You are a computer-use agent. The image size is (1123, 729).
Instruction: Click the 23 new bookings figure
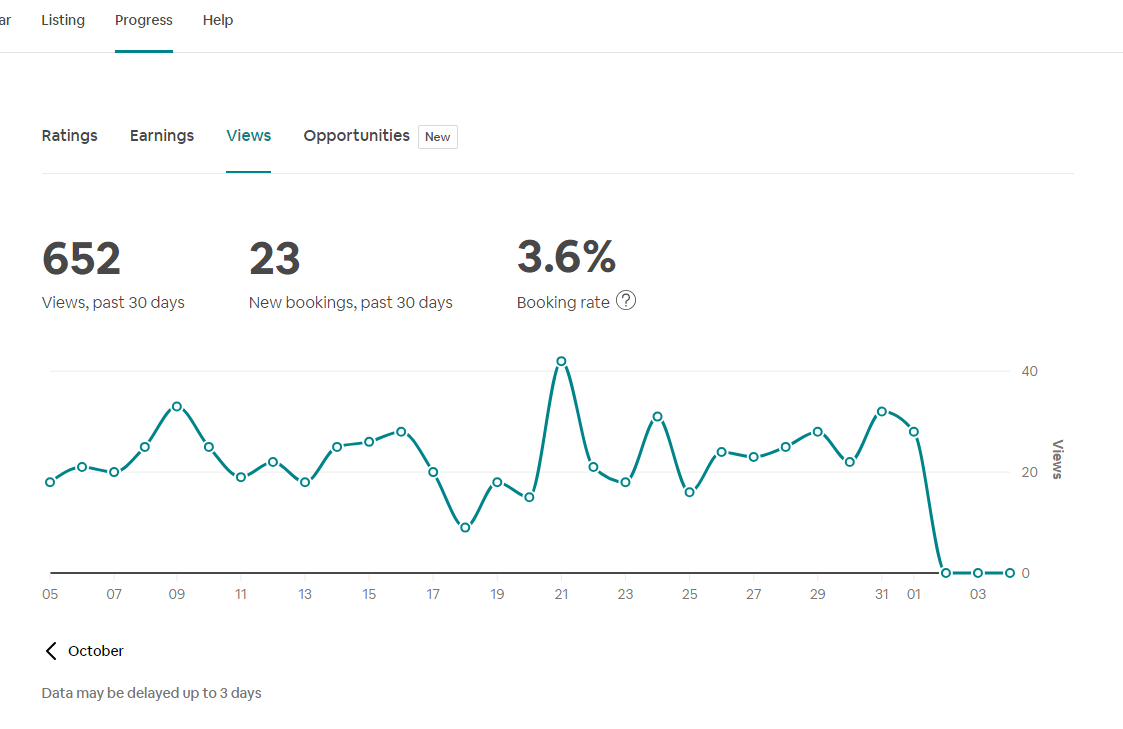275,258
